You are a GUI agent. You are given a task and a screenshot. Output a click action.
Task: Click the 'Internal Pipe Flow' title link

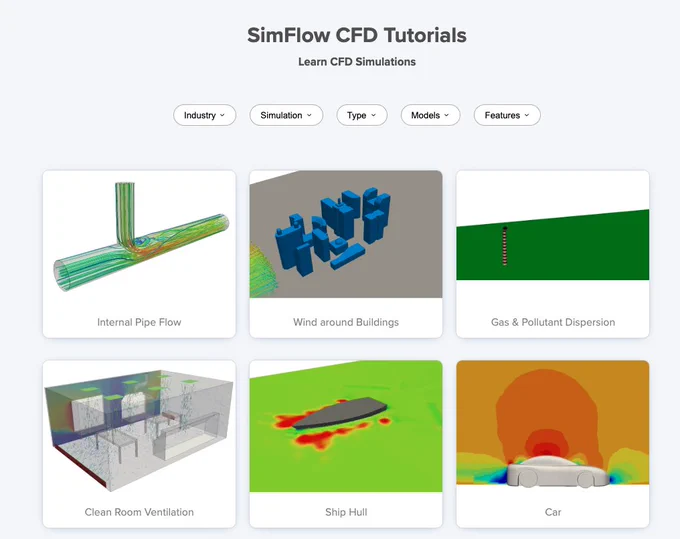(139, 322)
